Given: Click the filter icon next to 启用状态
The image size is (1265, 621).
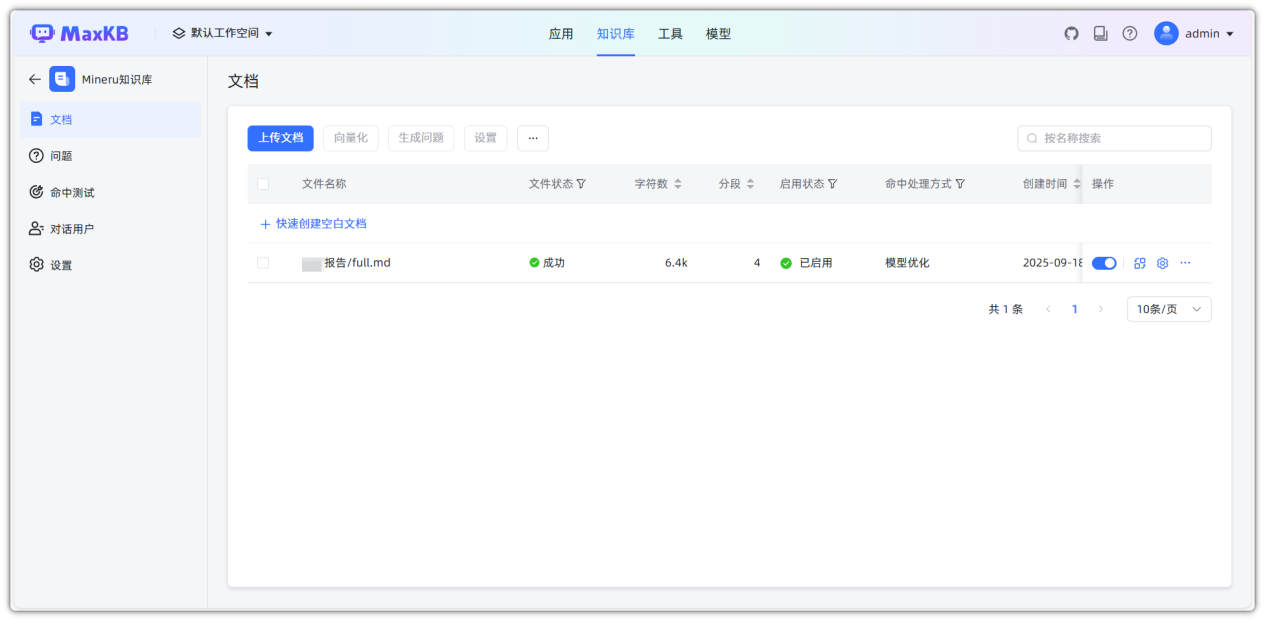Looking at the screenshot, I should pyautogui.click(x=832, y=184).
